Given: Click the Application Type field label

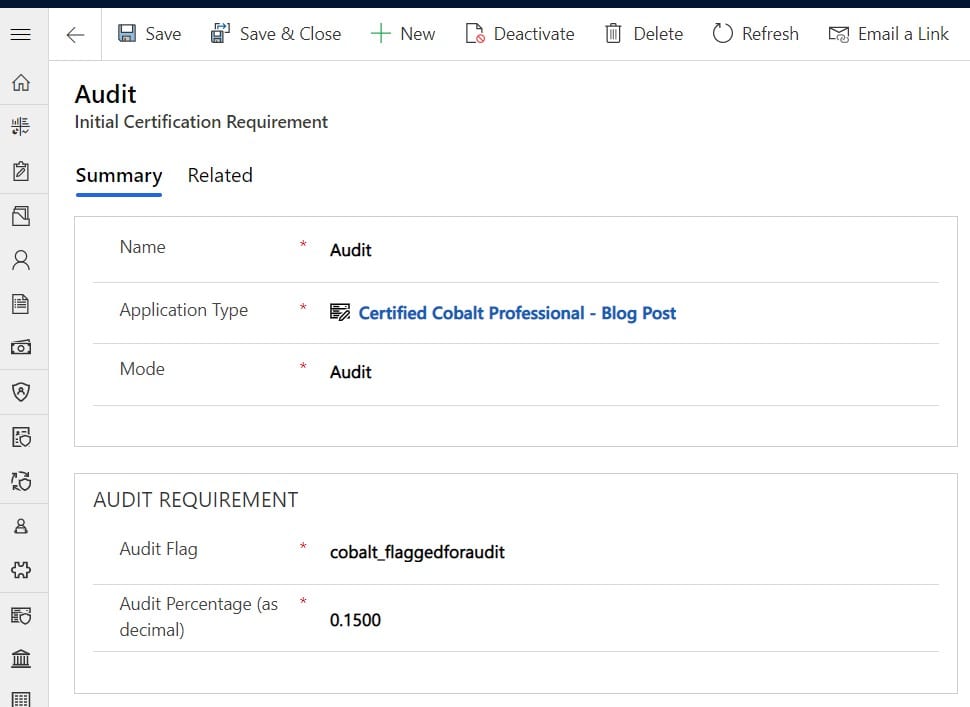Looking at the screenshot, I should click(x=184, y=310).
